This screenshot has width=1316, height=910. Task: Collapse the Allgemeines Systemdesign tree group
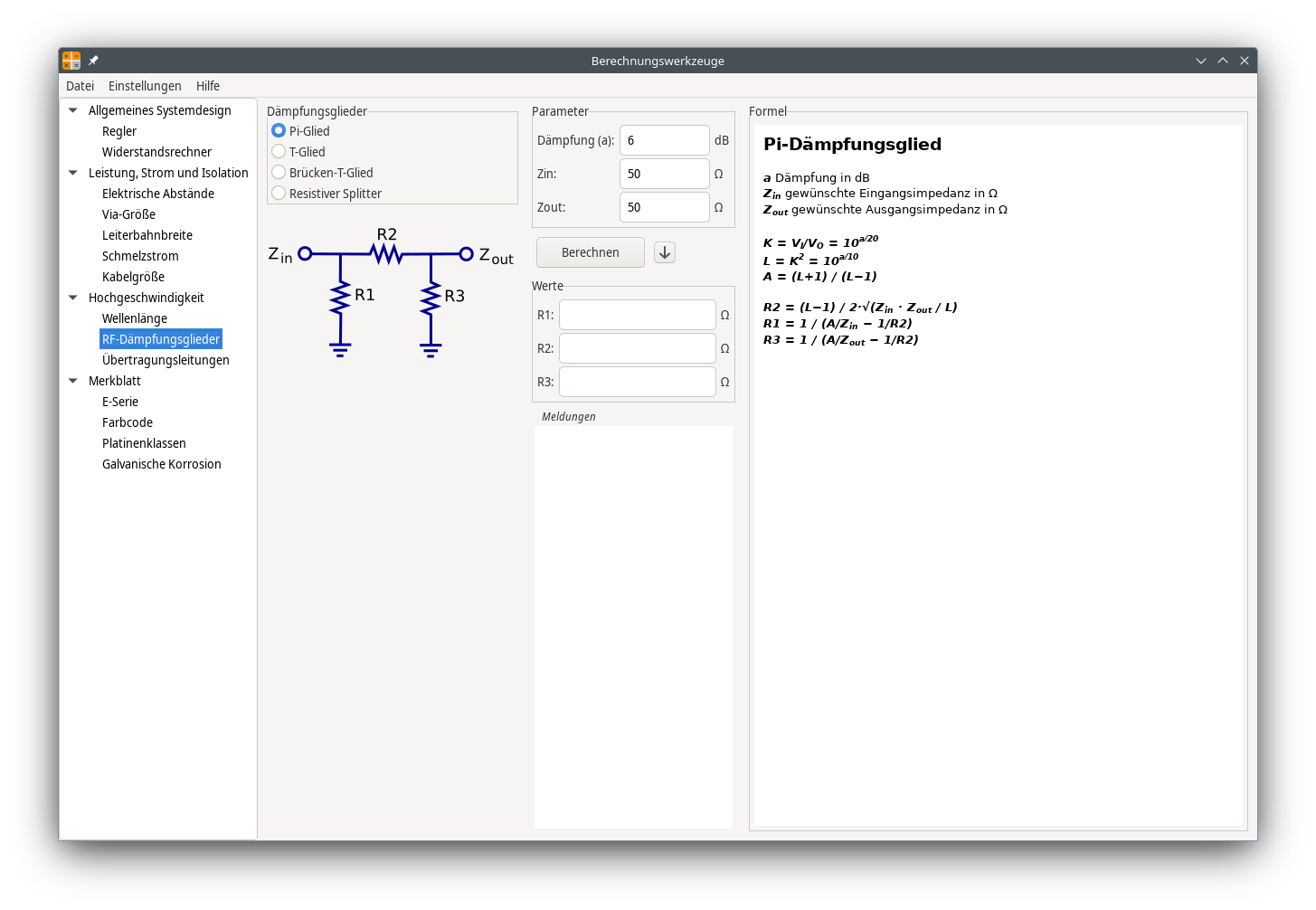(73, 110)
